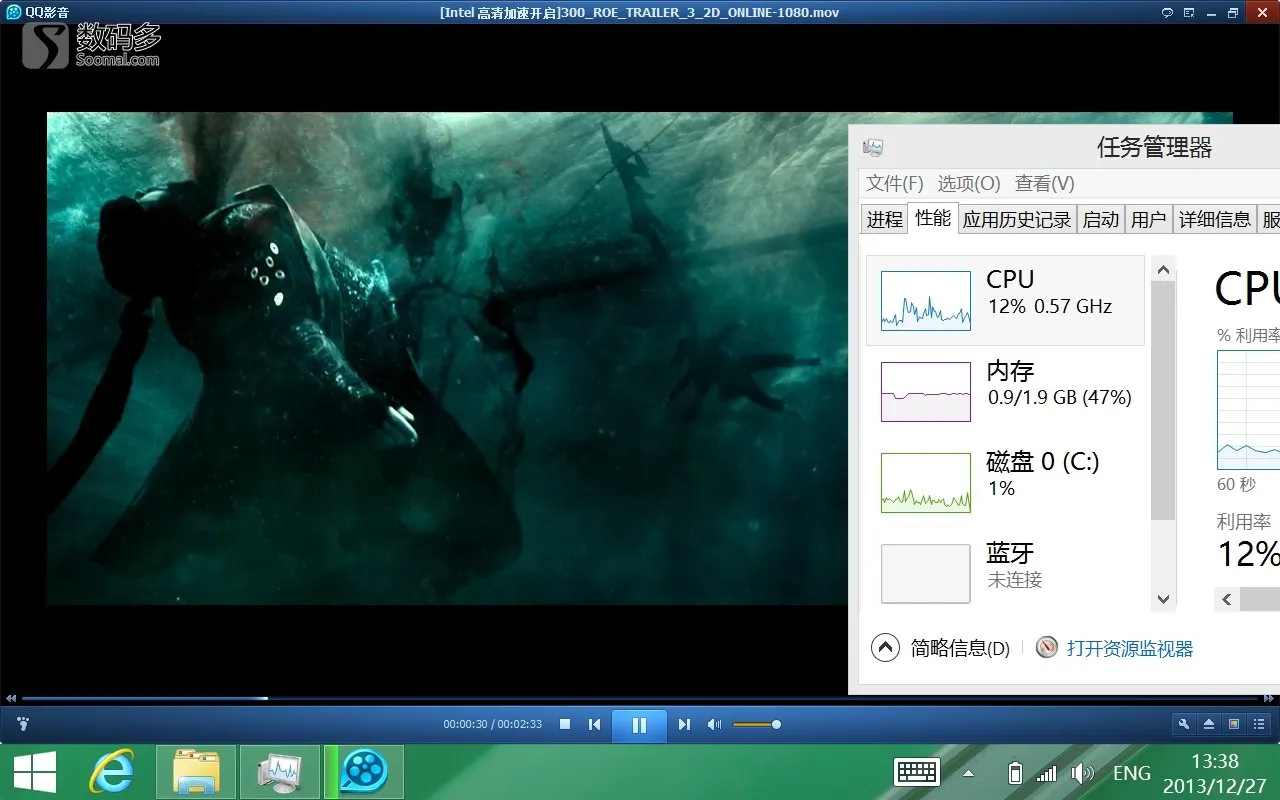Switch to the 应用历史记录 tab
Screen dimensions: 1280x800
tap(1017, 220)
